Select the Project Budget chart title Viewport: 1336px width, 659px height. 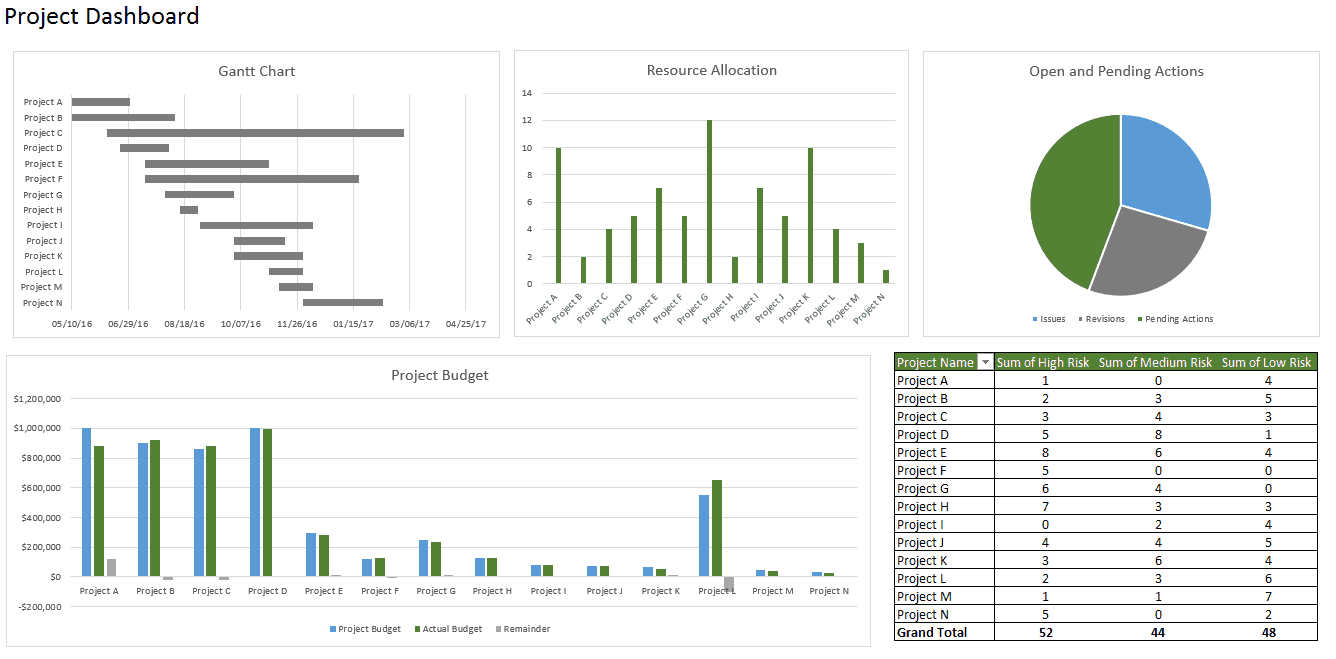440,375
